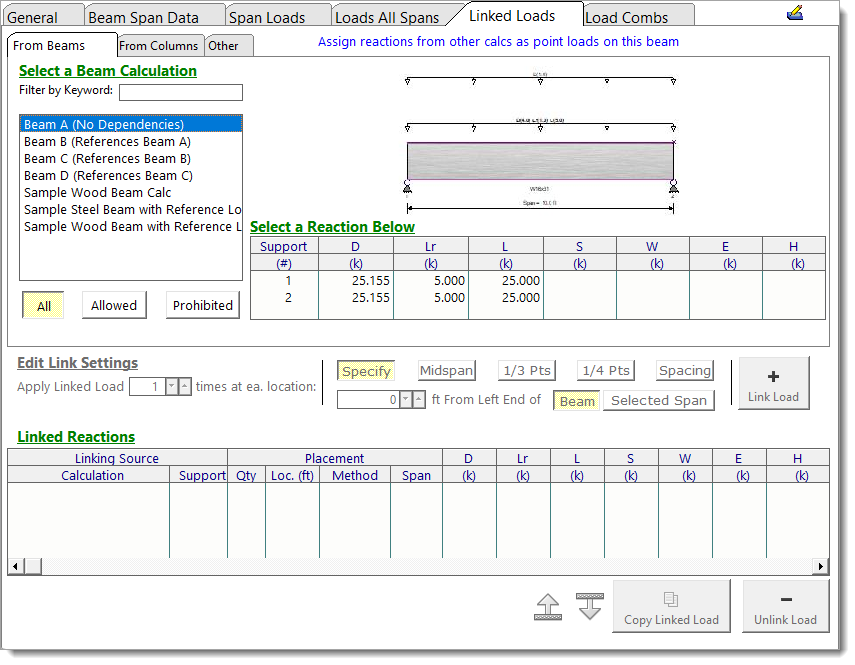Toggle the 1/4 Pts placement option
Screen dimensions: 855x665
[x=606, y=371]
